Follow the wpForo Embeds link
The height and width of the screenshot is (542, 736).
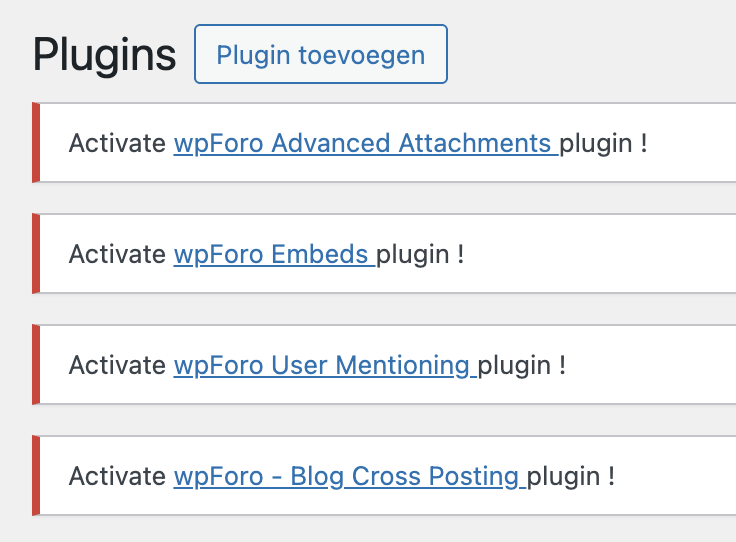click(x=272, y=254)
